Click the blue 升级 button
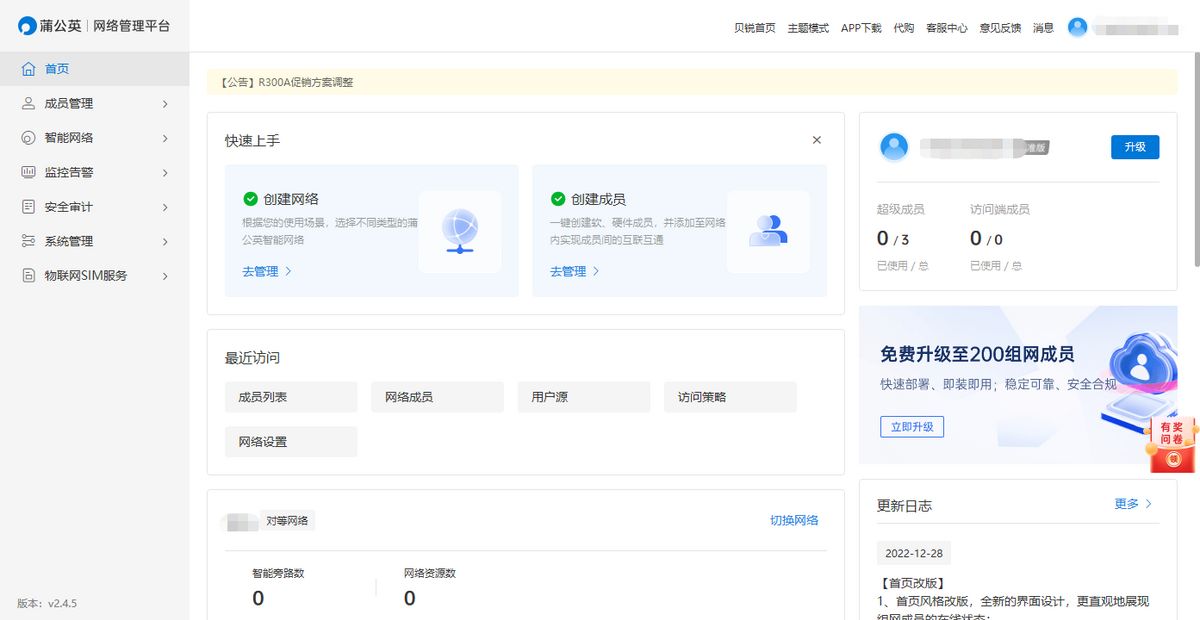Image resolution: width=1200 pixels, height=620 pixels. 1135,147
